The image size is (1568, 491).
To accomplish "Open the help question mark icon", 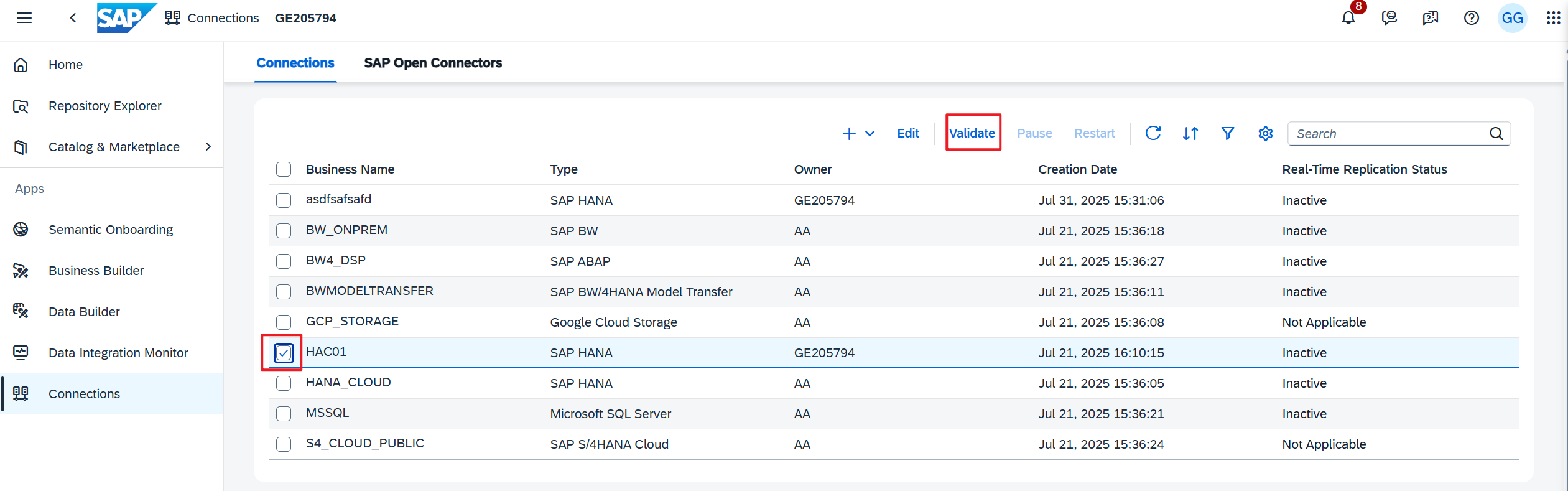I will (x=1472, y=18).
